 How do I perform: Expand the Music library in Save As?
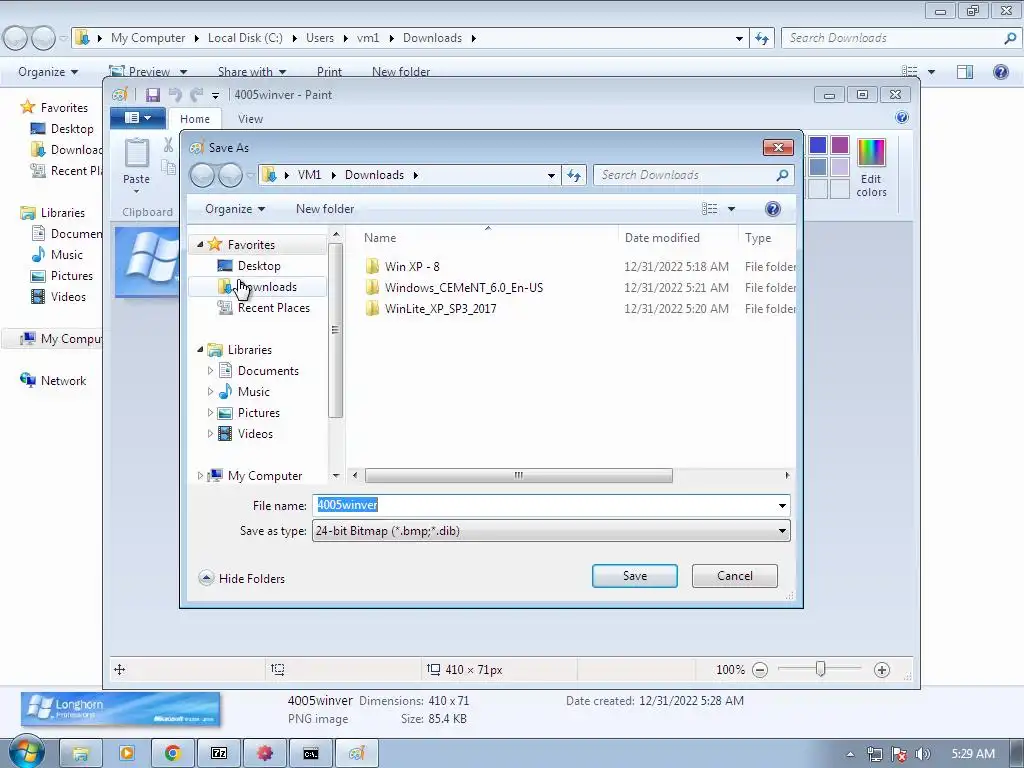(210, 391)
